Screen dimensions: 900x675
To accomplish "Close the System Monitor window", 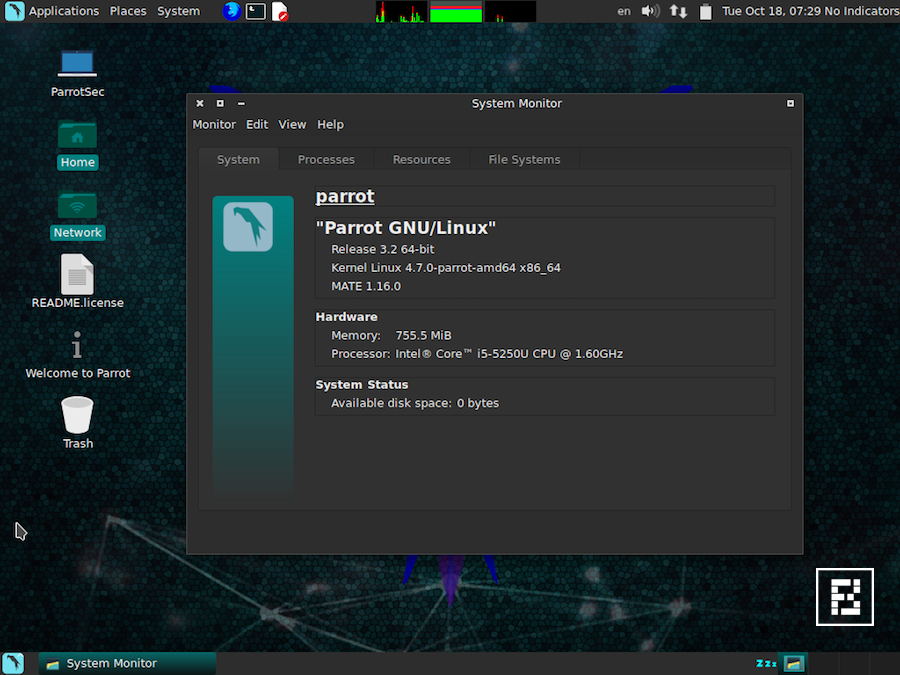I will tap(200, 103).
